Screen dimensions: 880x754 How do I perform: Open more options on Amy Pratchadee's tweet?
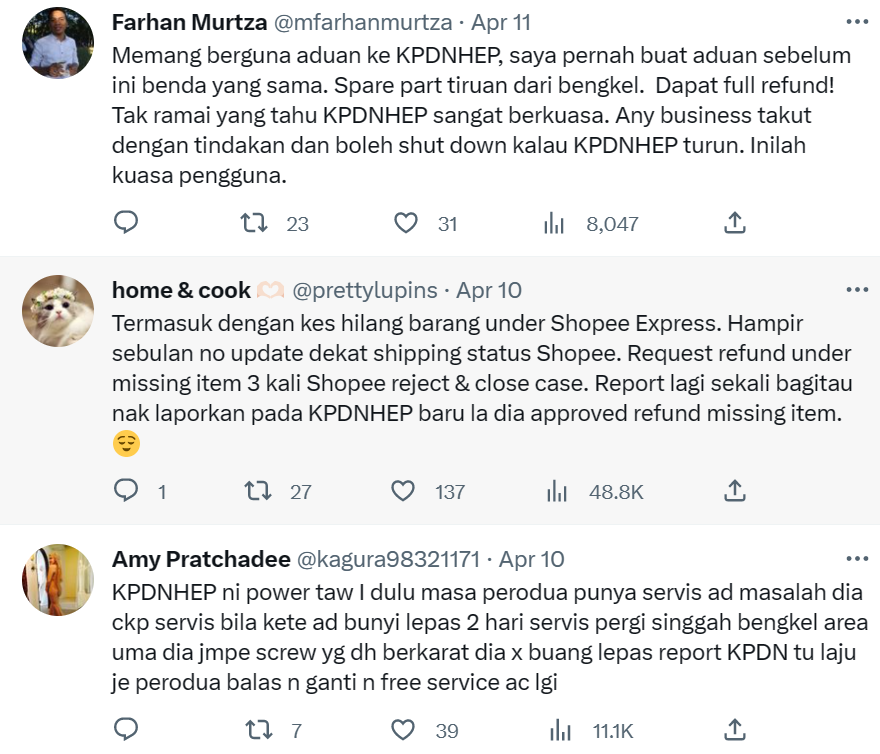coord(857,558)
